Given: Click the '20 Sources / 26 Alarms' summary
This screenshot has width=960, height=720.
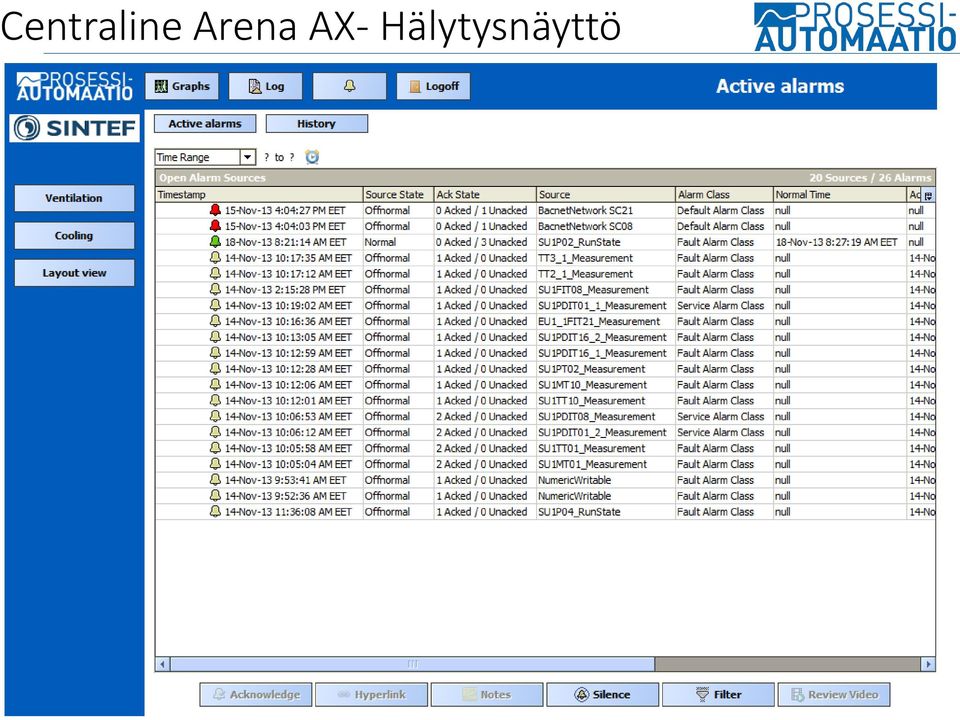Looking at the screenshot, I should click(x=870, y=178).
